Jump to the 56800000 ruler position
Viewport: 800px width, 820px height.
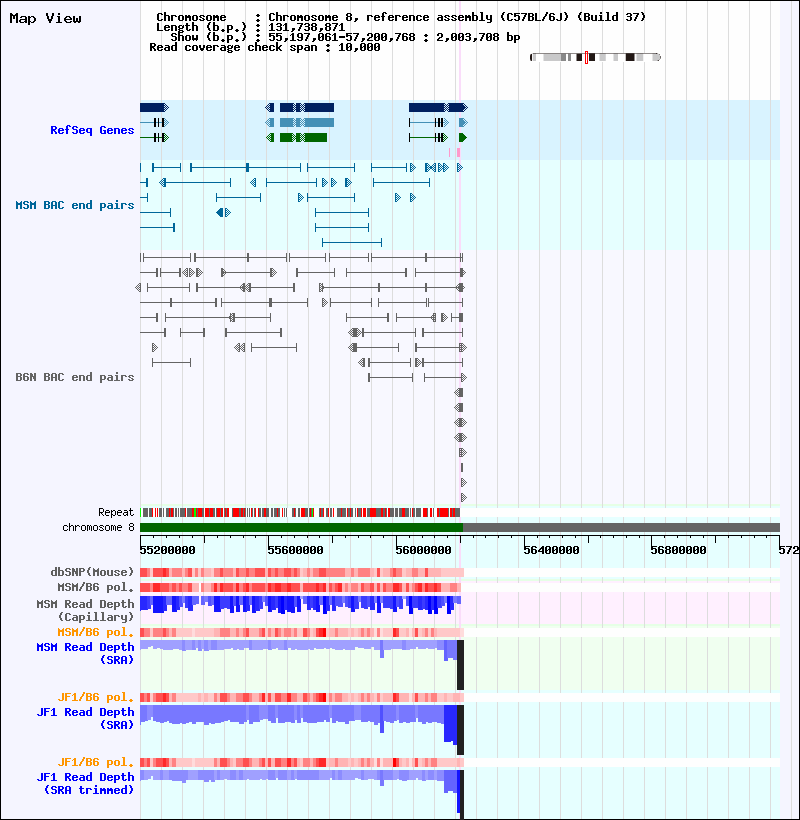click(678, 550)
